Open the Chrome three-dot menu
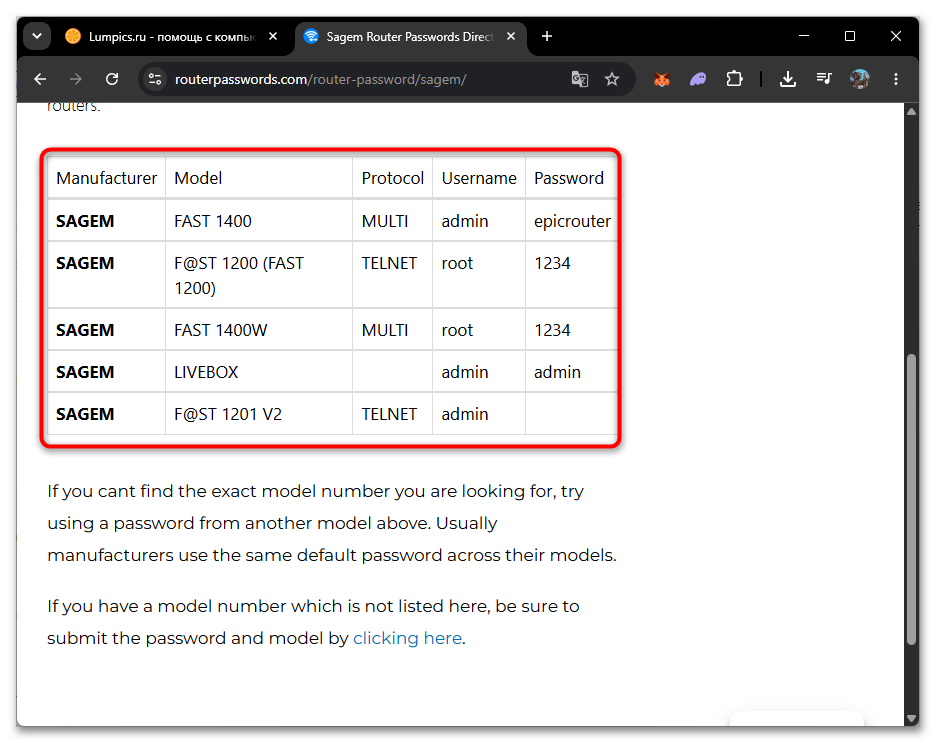936x743 pixels. pos(895,79)
